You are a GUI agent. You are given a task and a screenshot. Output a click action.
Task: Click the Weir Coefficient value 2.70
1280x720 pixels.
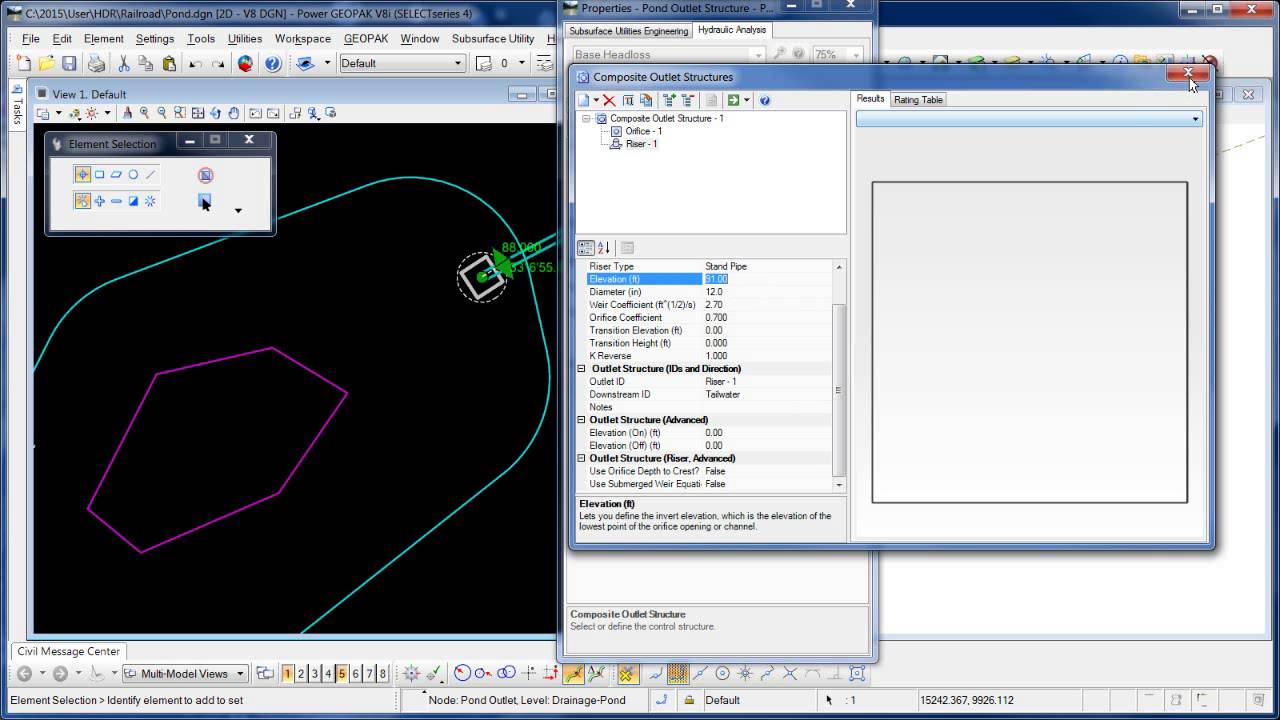coord(767,305)
